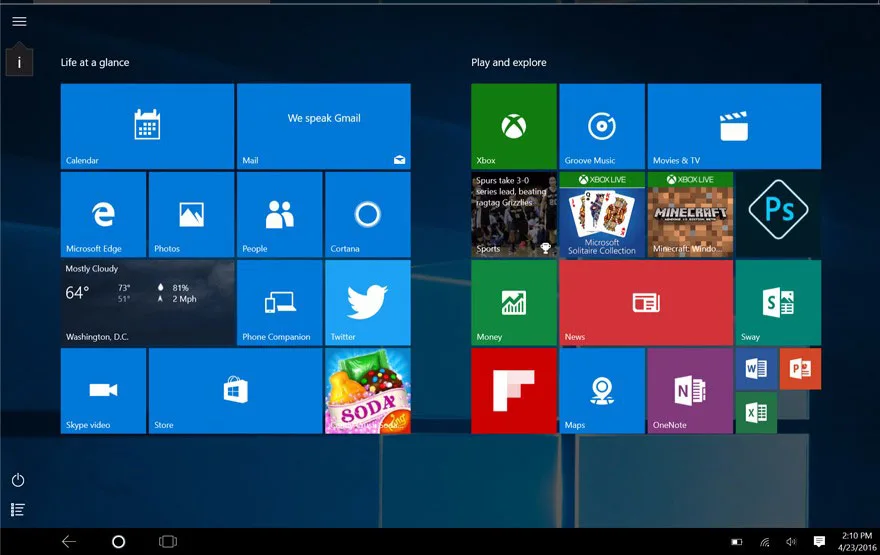Open the Action Center notification icon
The width and height of the screenshot is (880, 555).
819,542
